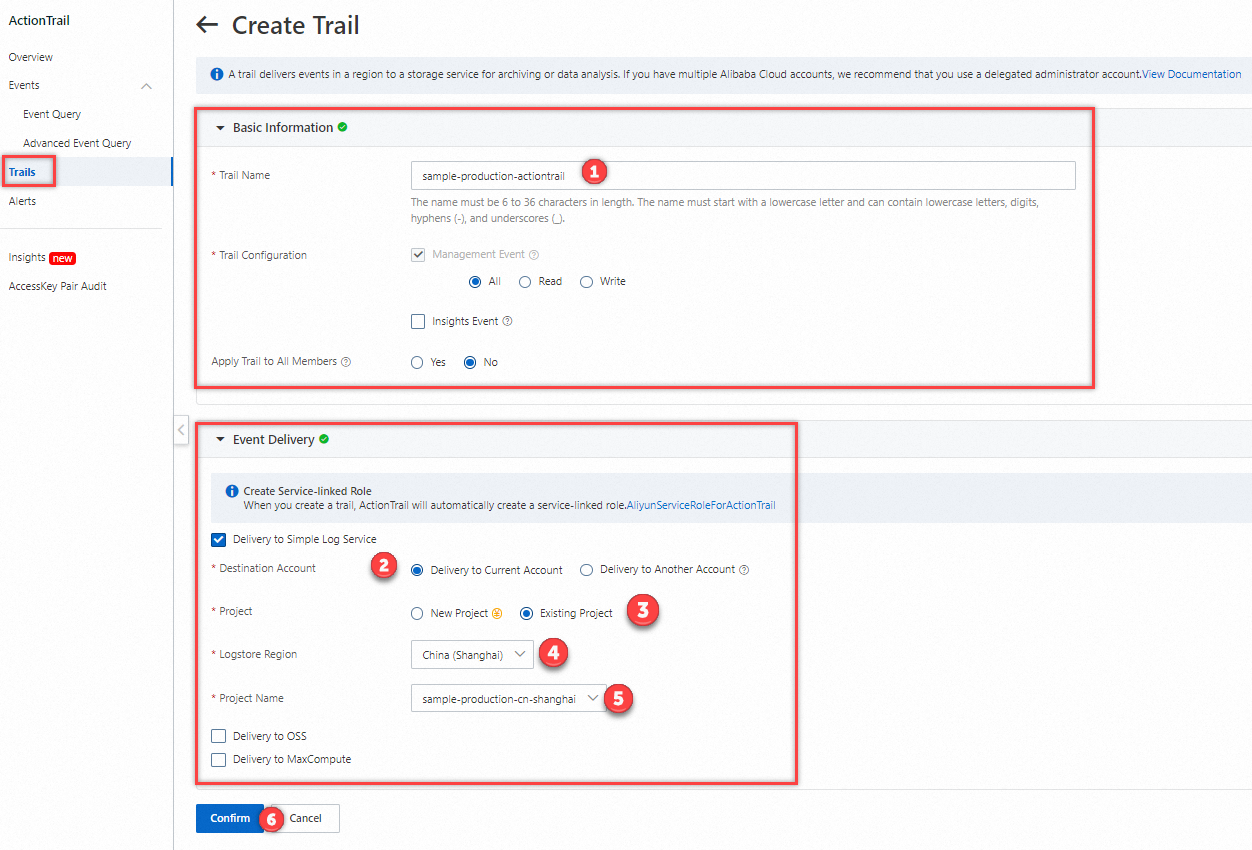Enable the Insights Event checkbox
This screenshot has height=850, width=1252.
pyautogui.click(x=418, y=322)
